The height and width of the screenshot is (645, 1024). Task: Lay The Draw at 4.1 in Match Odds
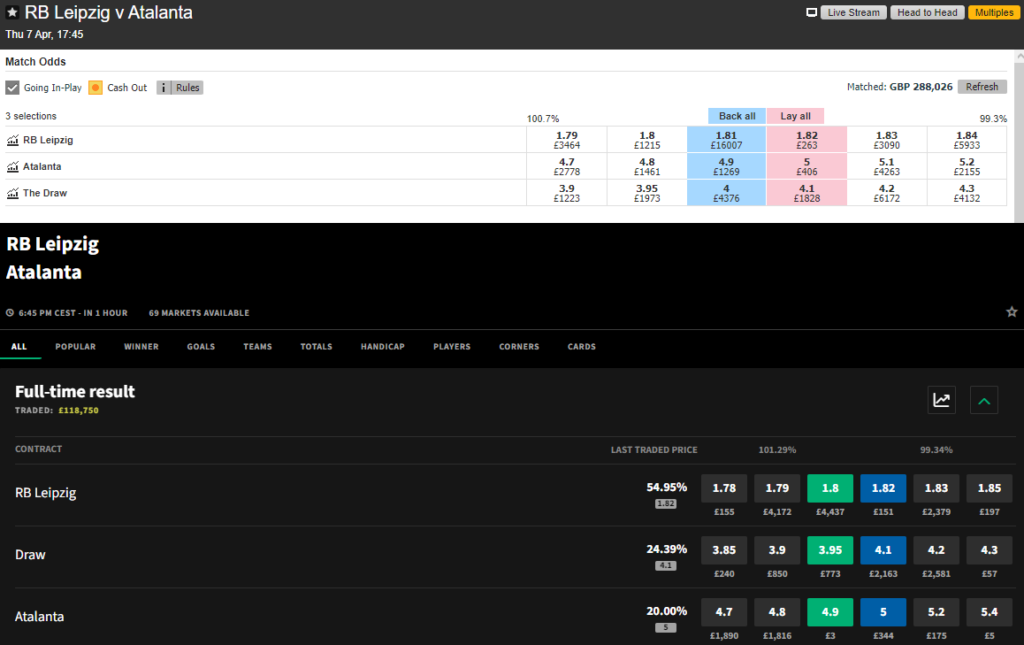point(807,193)
